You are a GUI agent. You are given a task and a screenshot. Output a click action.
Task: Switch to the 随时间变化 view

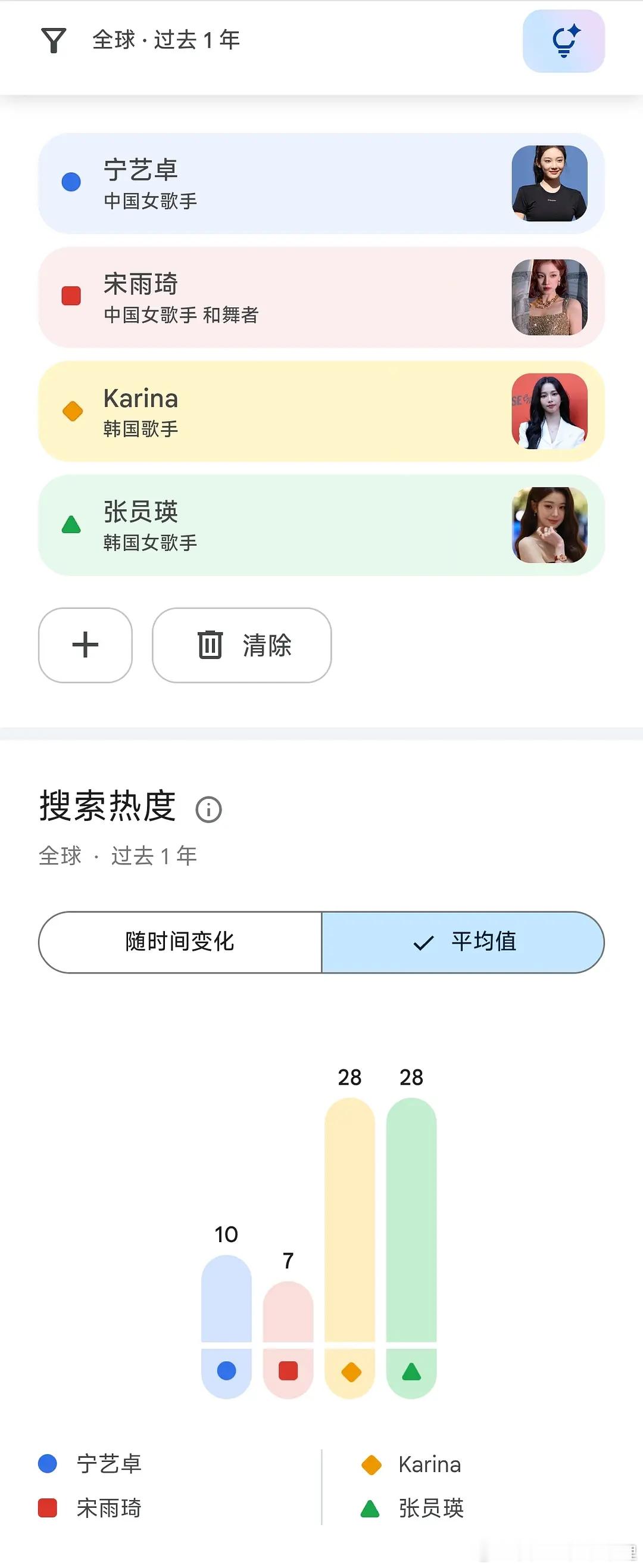(180, 942)
